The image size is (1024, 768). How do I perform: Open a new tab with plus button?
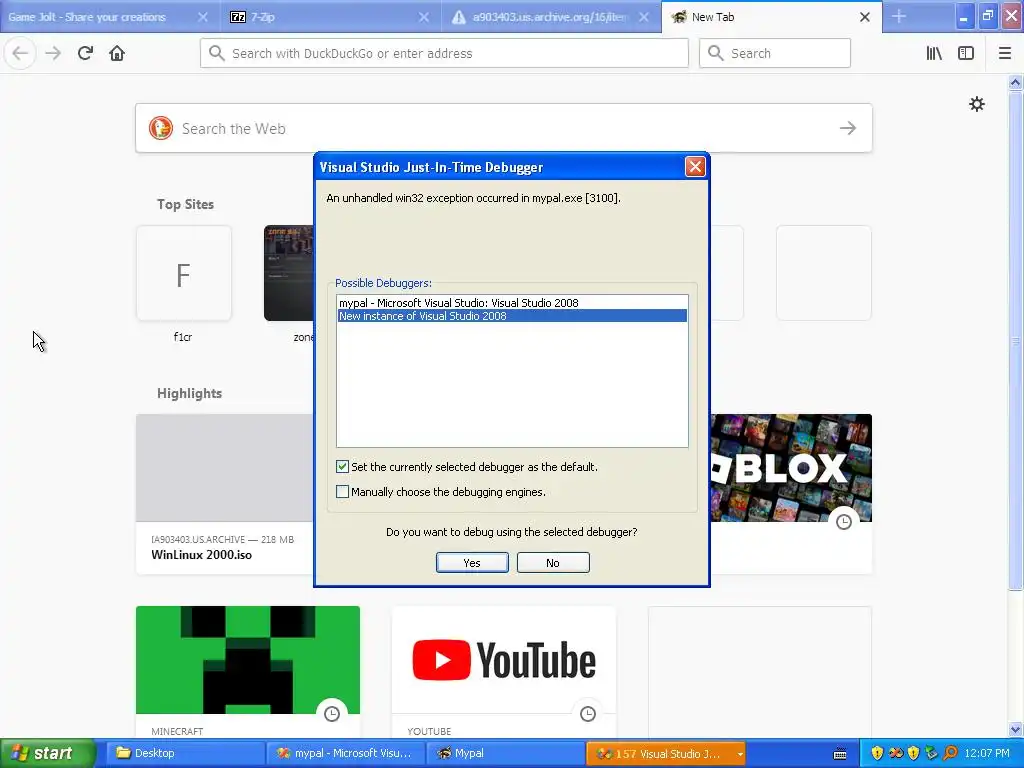coord(899,16)
